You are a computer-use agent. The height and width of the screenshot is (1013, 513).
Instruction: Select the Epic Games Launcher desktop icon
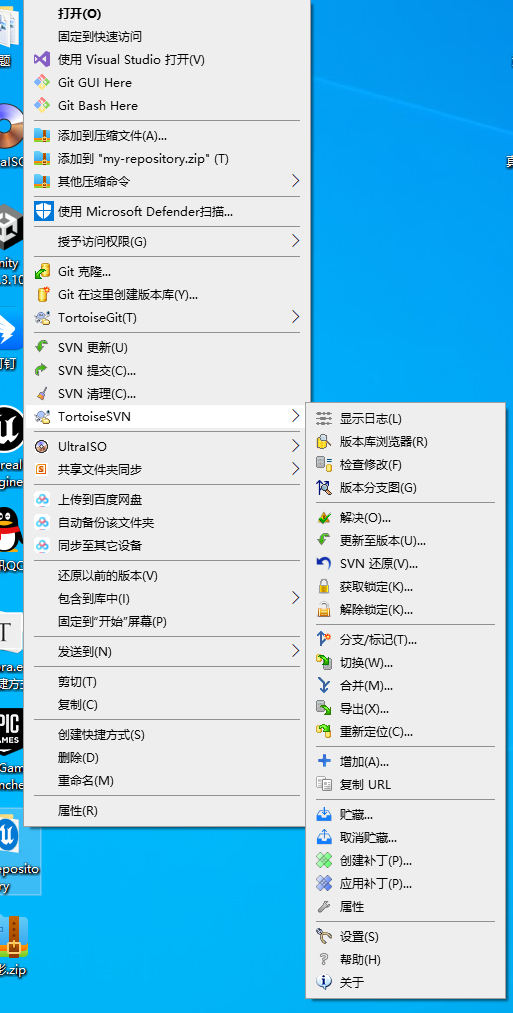11,731
